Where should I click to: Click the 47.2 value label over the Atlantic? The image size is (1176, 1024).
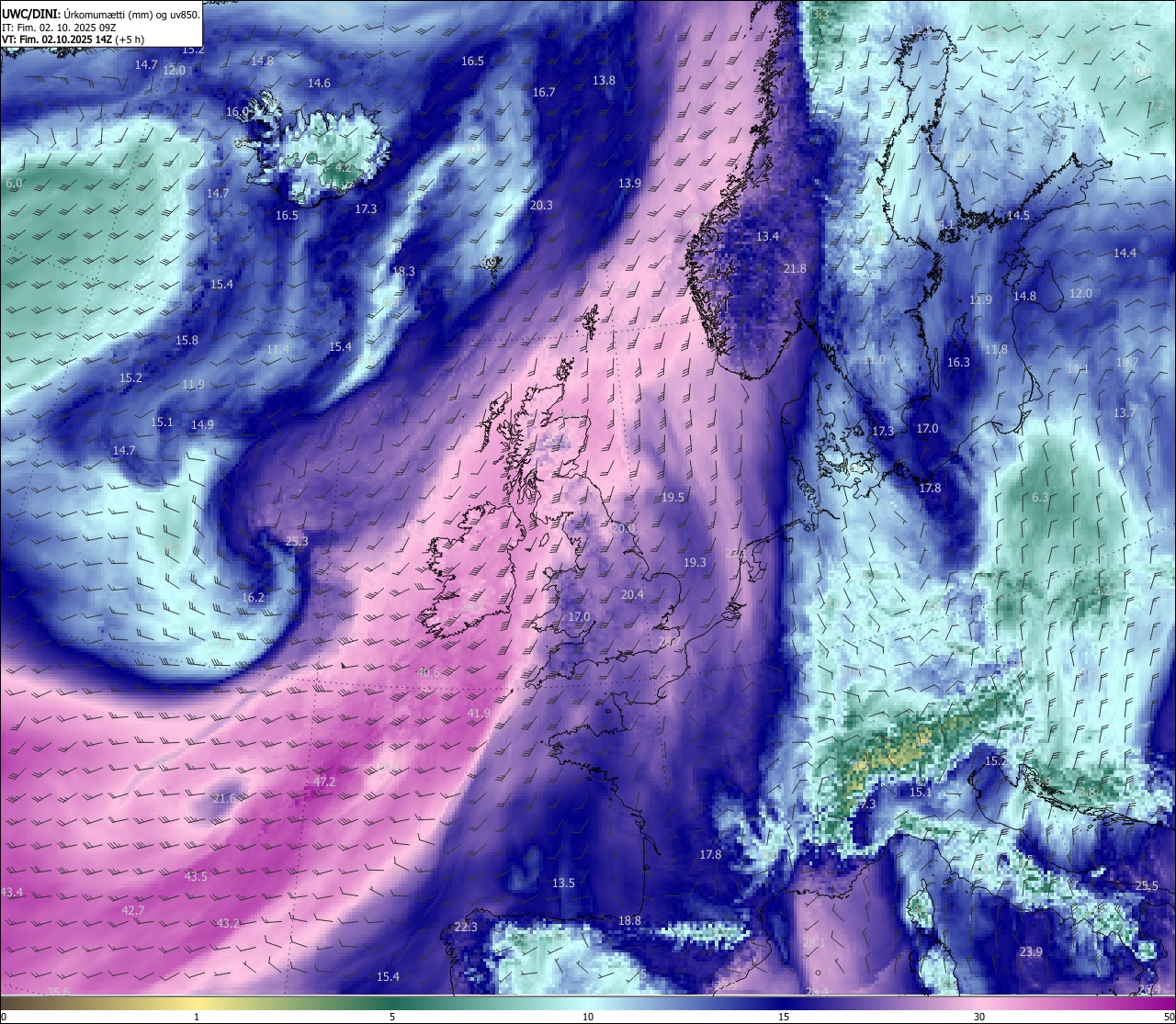(x=324, y=782)
